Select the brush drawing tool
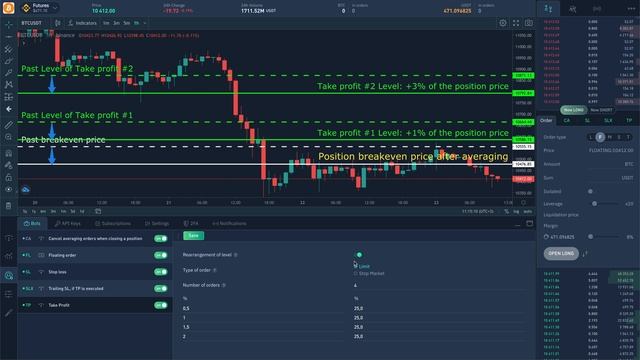 (9, 61)
